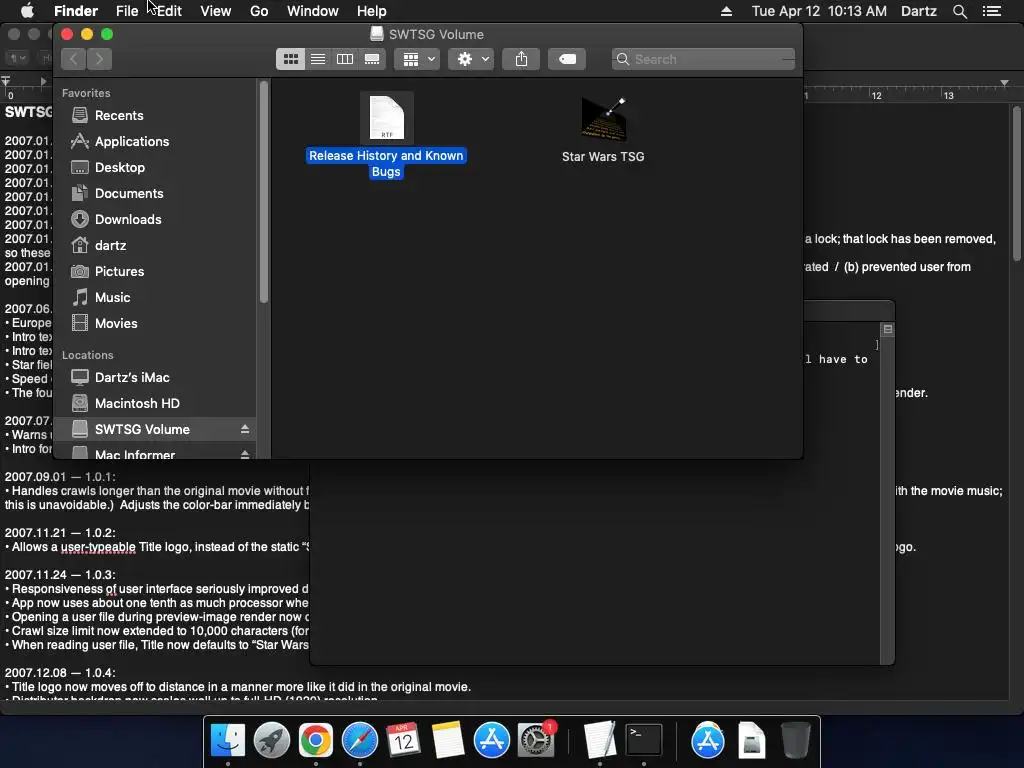Screen dimensions: 1024x768
Task: Go forward with the Finder forward arrow
Action: [99, 59]
